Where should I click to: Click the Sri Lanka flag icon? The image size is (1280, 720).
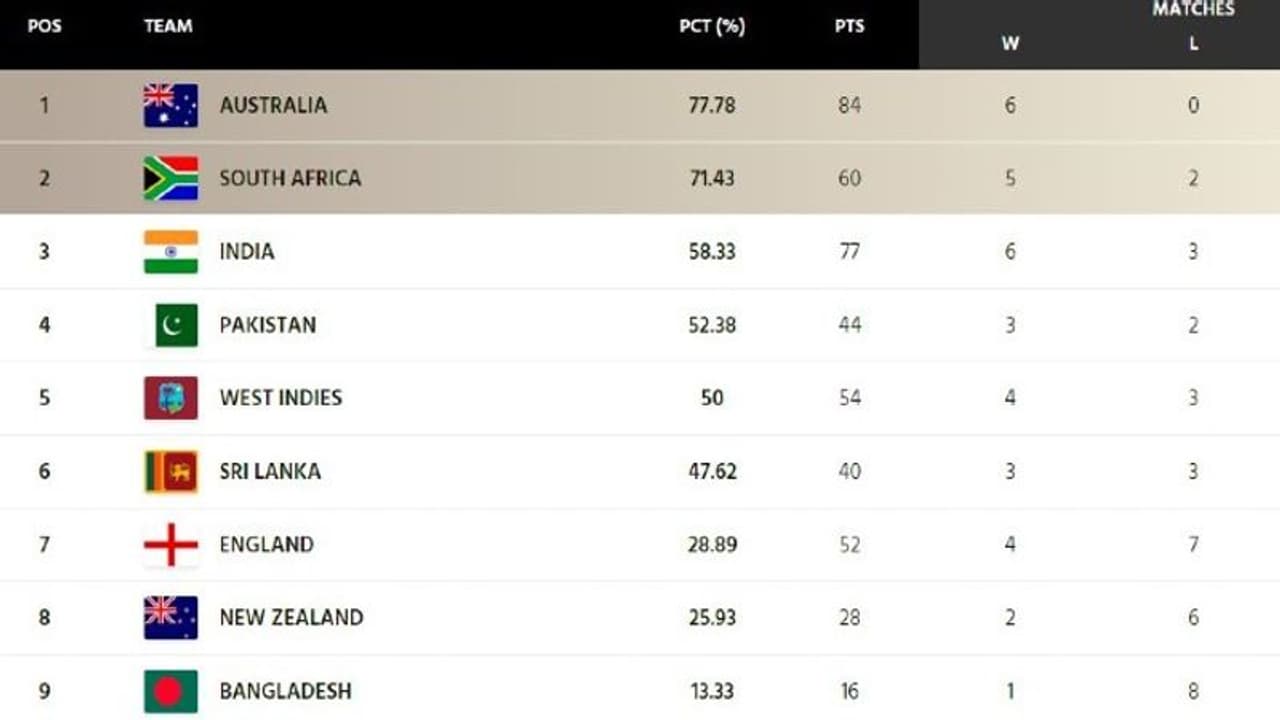click(170, 471)
